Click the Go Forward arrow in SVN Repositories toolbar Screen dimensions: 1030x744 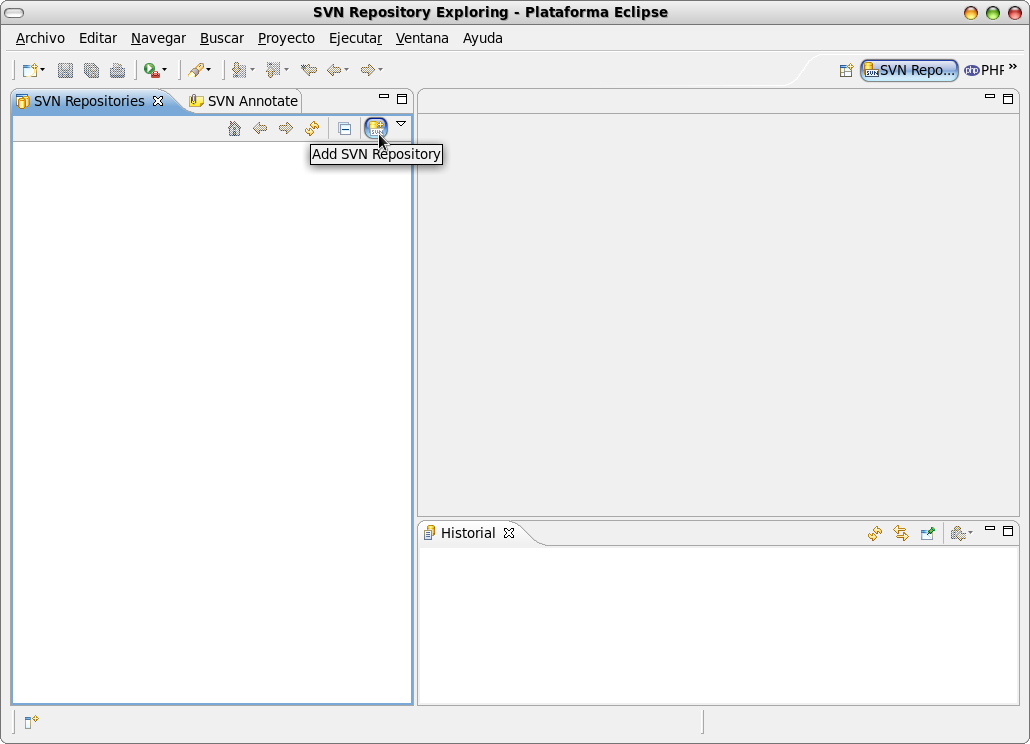coord(285,128)
